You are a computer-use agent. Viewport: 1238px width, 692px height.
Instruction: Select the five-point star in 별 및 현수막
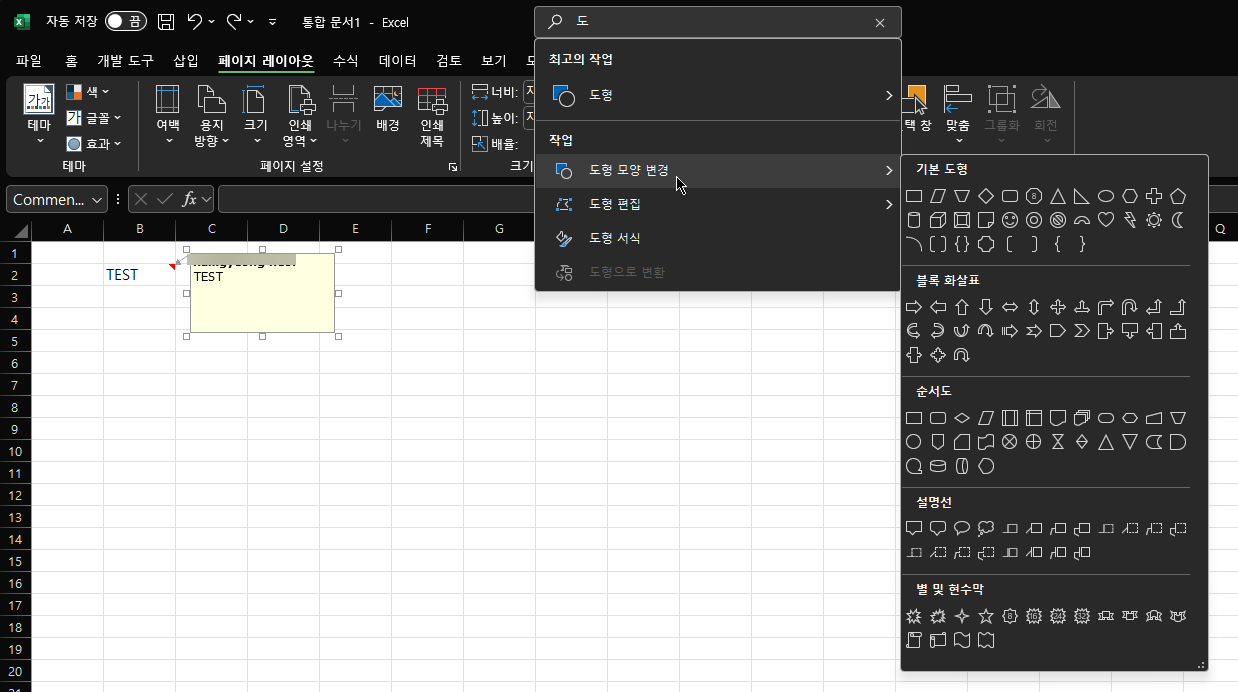pyautogui.click(x=986, y=616)
